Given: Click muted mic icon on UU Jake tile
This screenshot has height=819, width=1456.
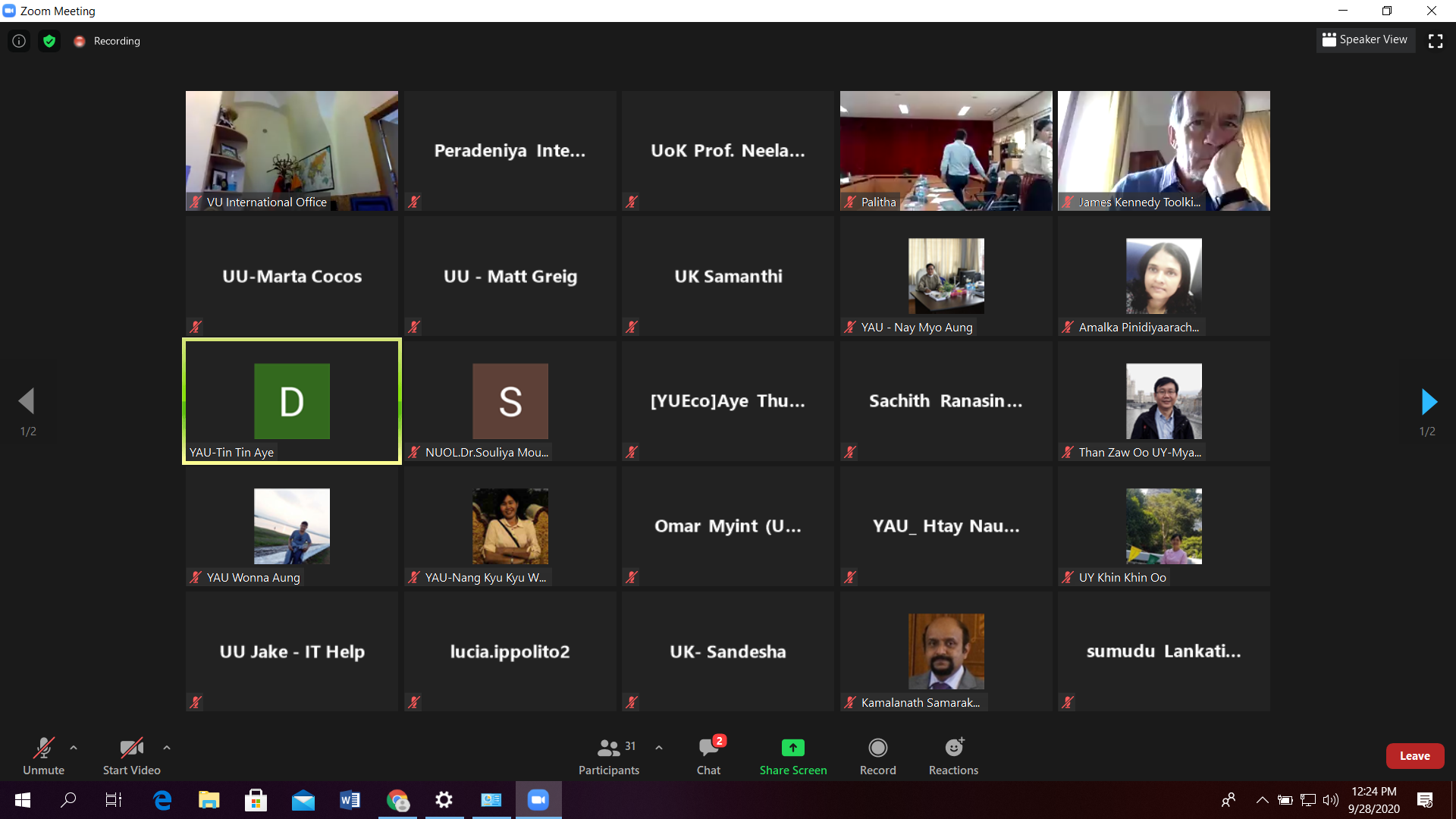Looking at the screenshot, I should pos(196,702).
